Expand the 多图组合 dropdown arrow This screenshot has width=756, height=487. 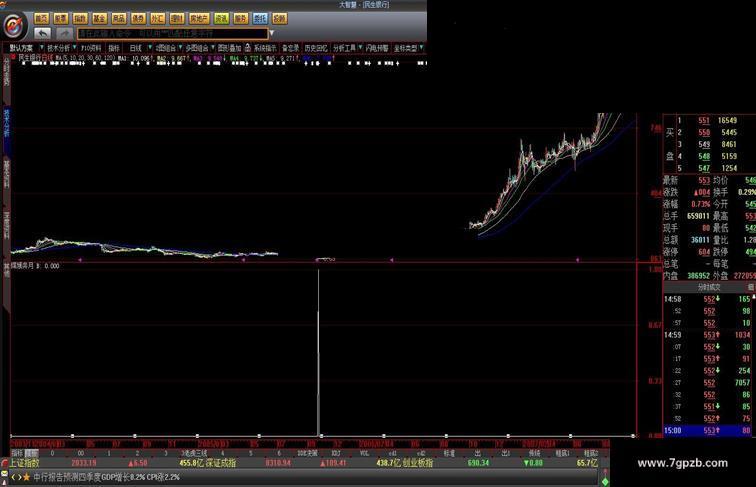pyautogui.click(x=213, y=47)
